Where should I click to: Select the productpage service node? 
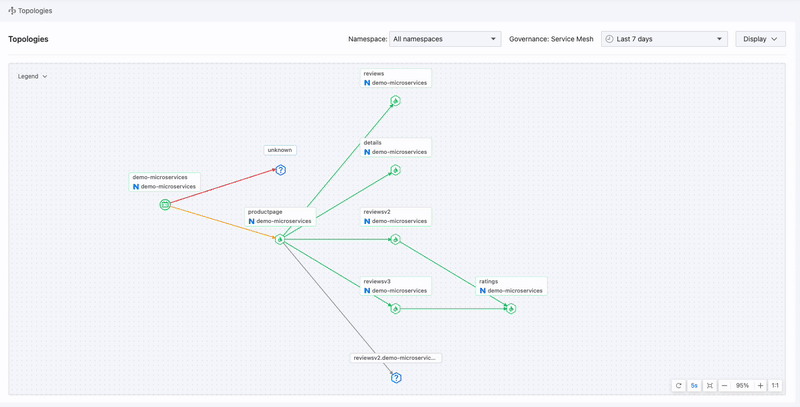tap(280, 239)
